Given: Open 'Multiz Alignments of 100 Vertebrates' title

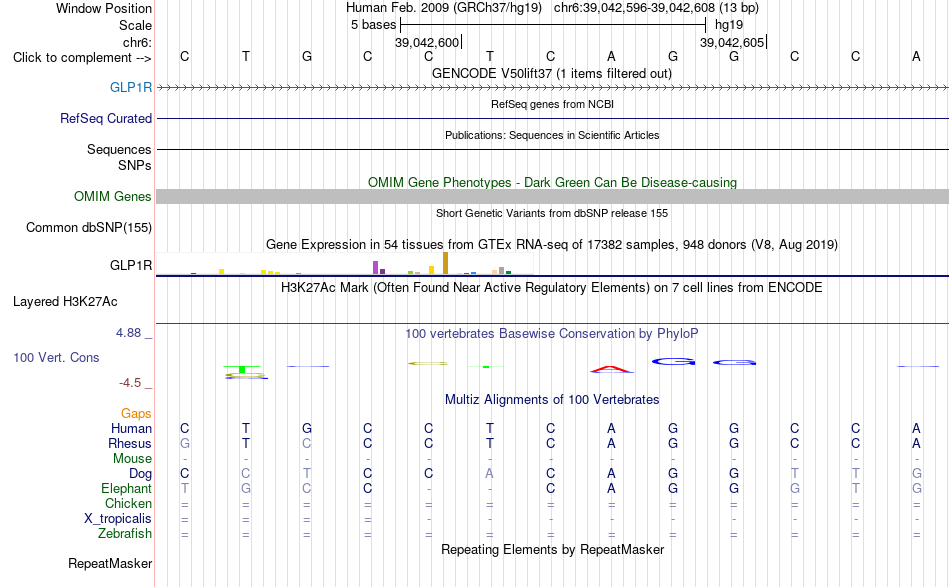Looking at the screenshot, I should [552, 399].
